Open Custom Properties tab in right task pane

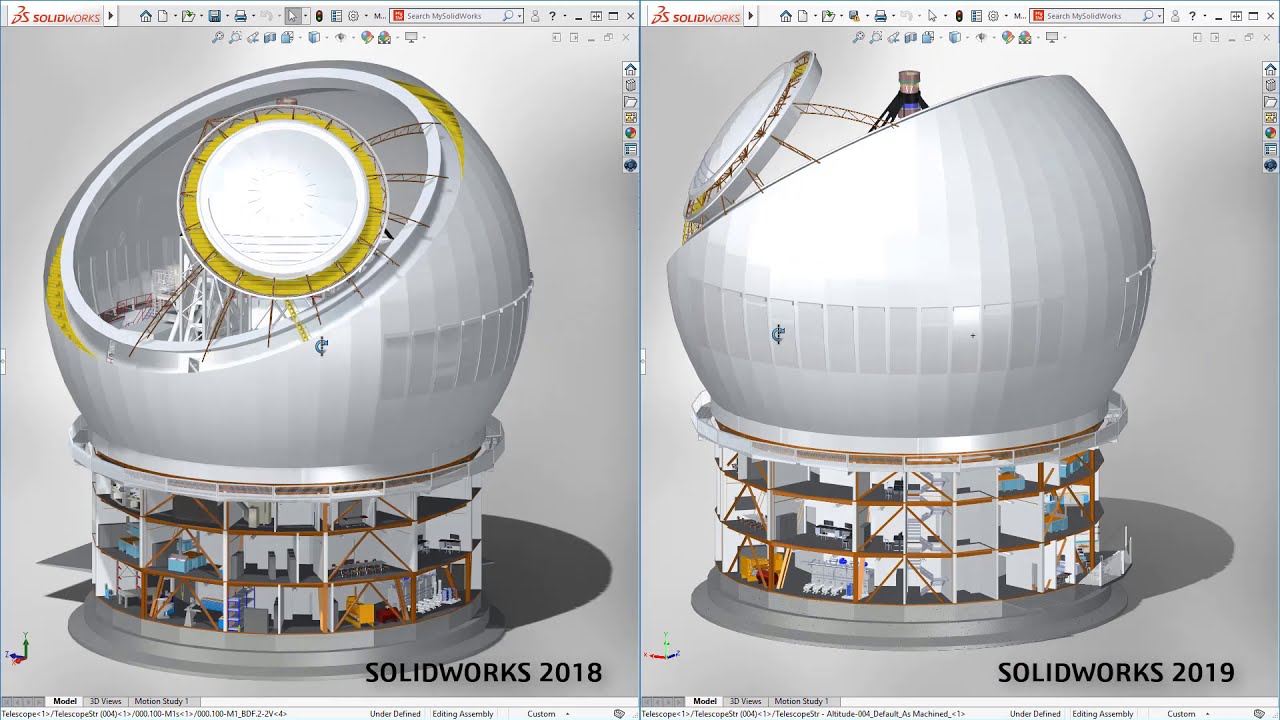pos(1270,148)
